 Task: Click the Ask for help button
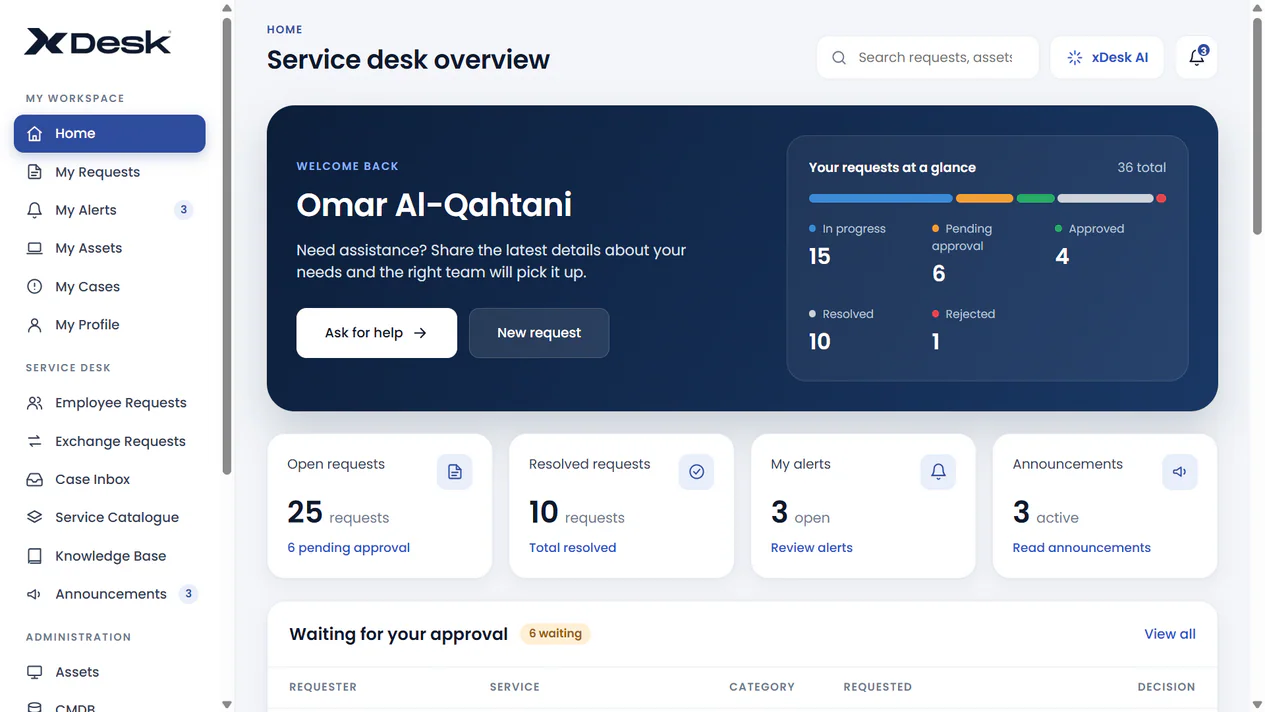click(377, 333)
